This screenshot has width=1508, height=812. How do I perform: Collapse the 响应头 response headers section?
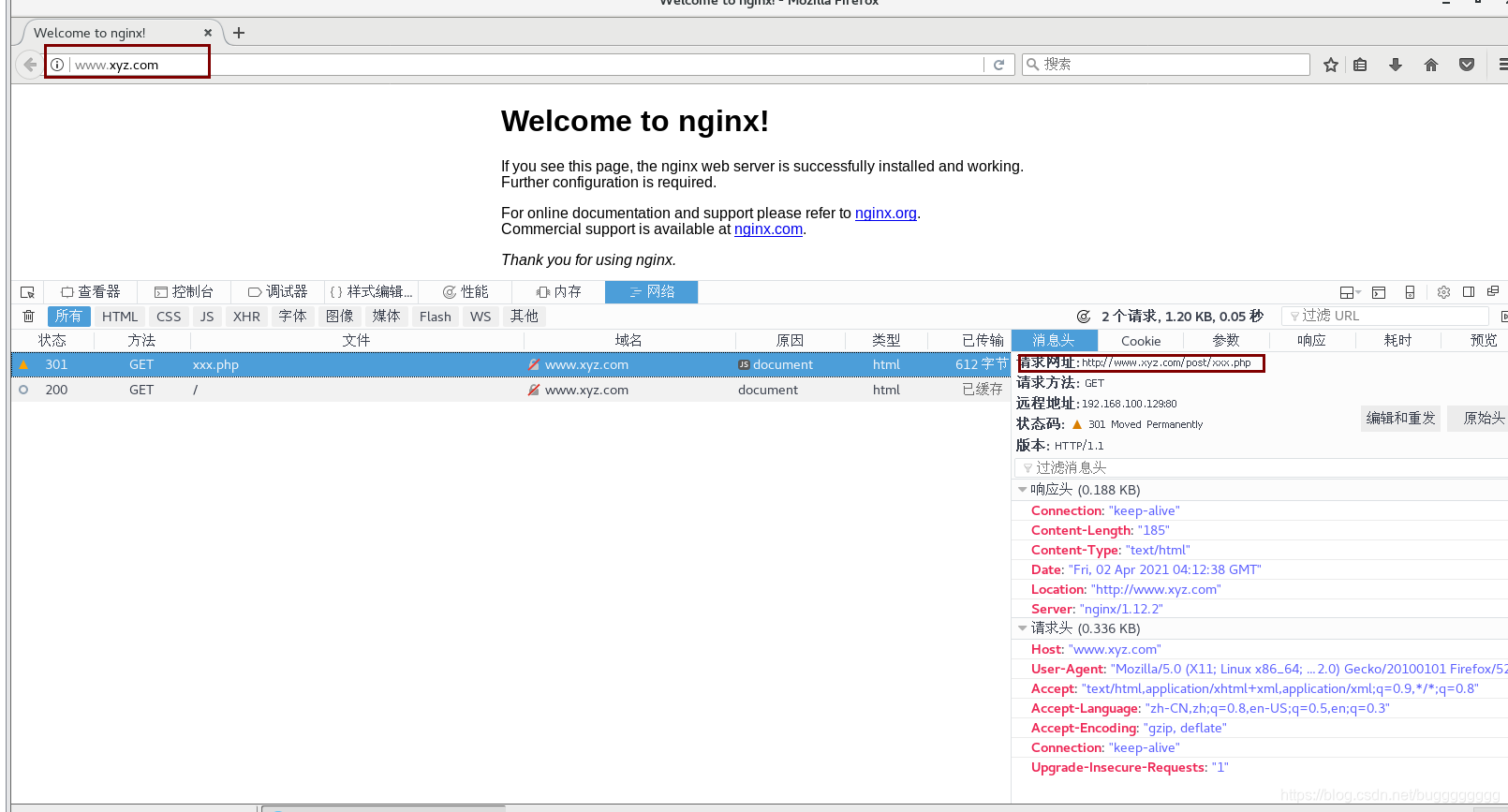coord(1022,490)
